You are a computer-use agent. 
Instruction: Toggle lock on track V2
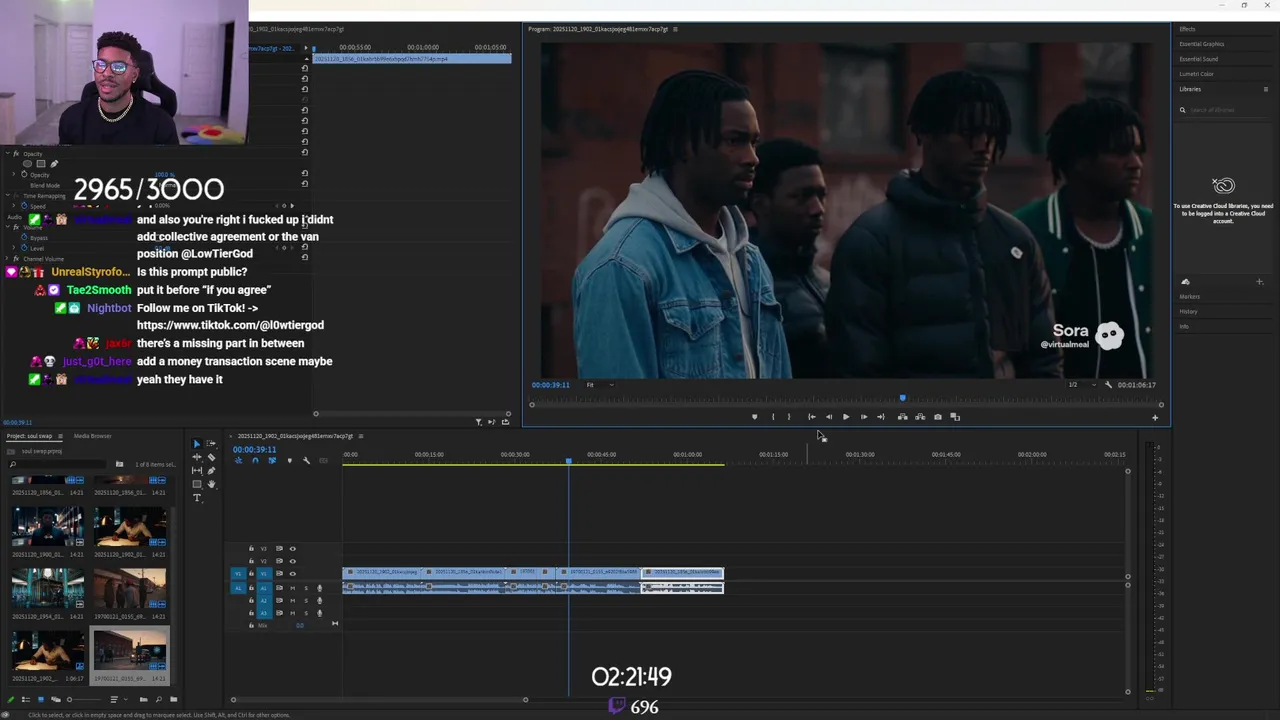click(x=251, y=561)
